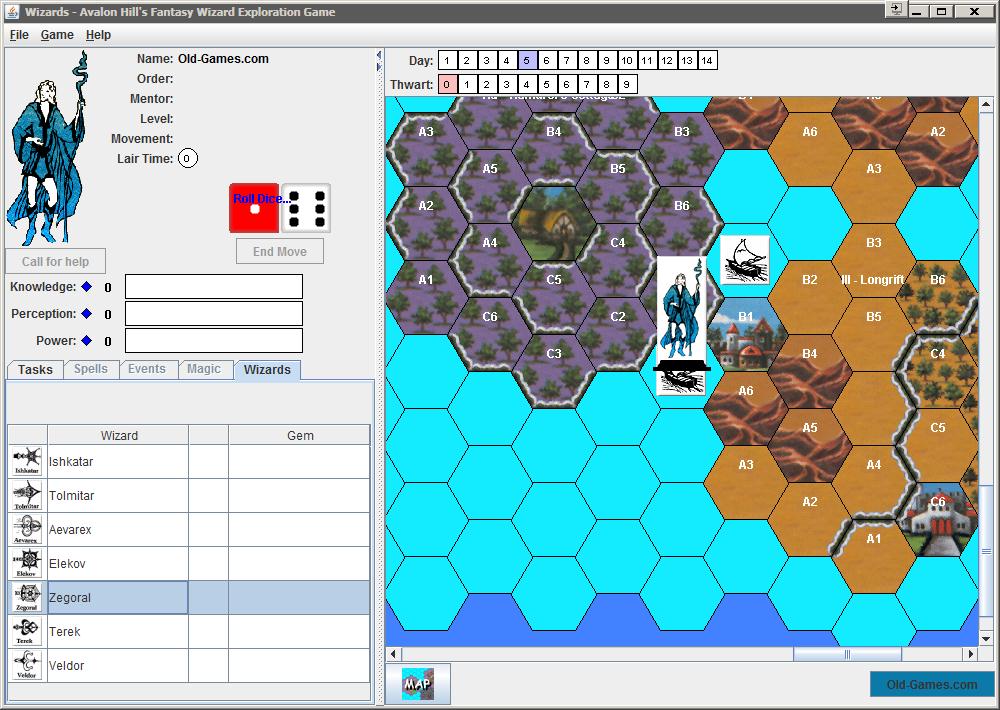Image resolution: width=1000 pixels, height=710 pixels.
Task: Click the Veldor wizard sigil icon
Action: click(x=27, y=665)
